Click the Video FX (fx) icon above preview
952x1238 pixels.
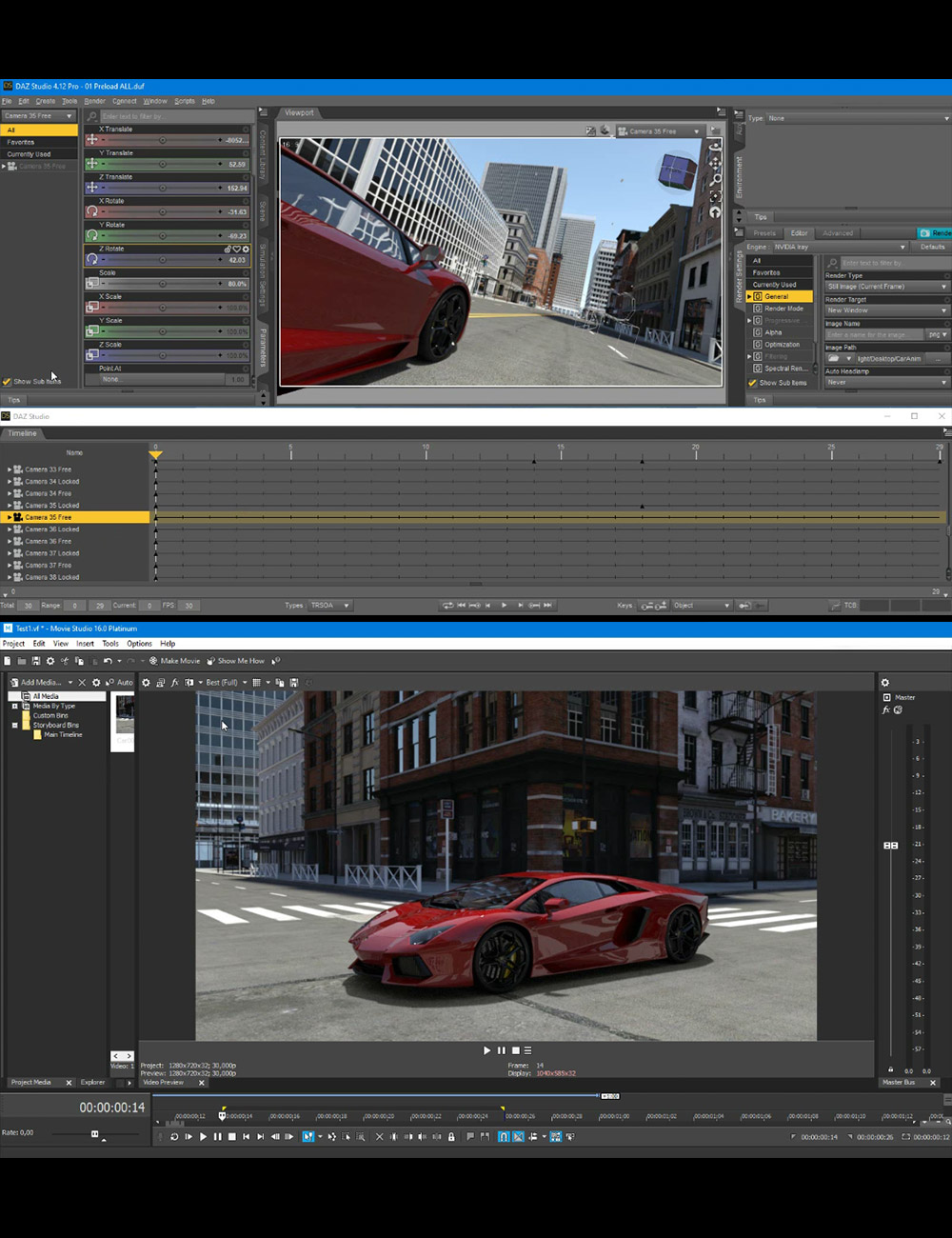pos(175,682)
